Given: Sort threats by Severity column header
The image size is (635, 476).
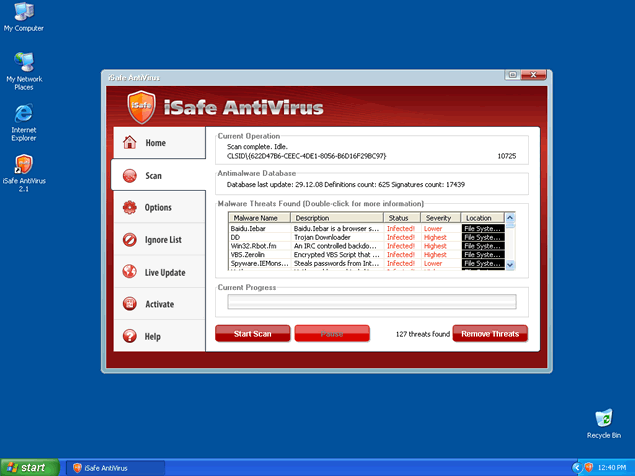Looking at the screenshot, I should [440, 218].
